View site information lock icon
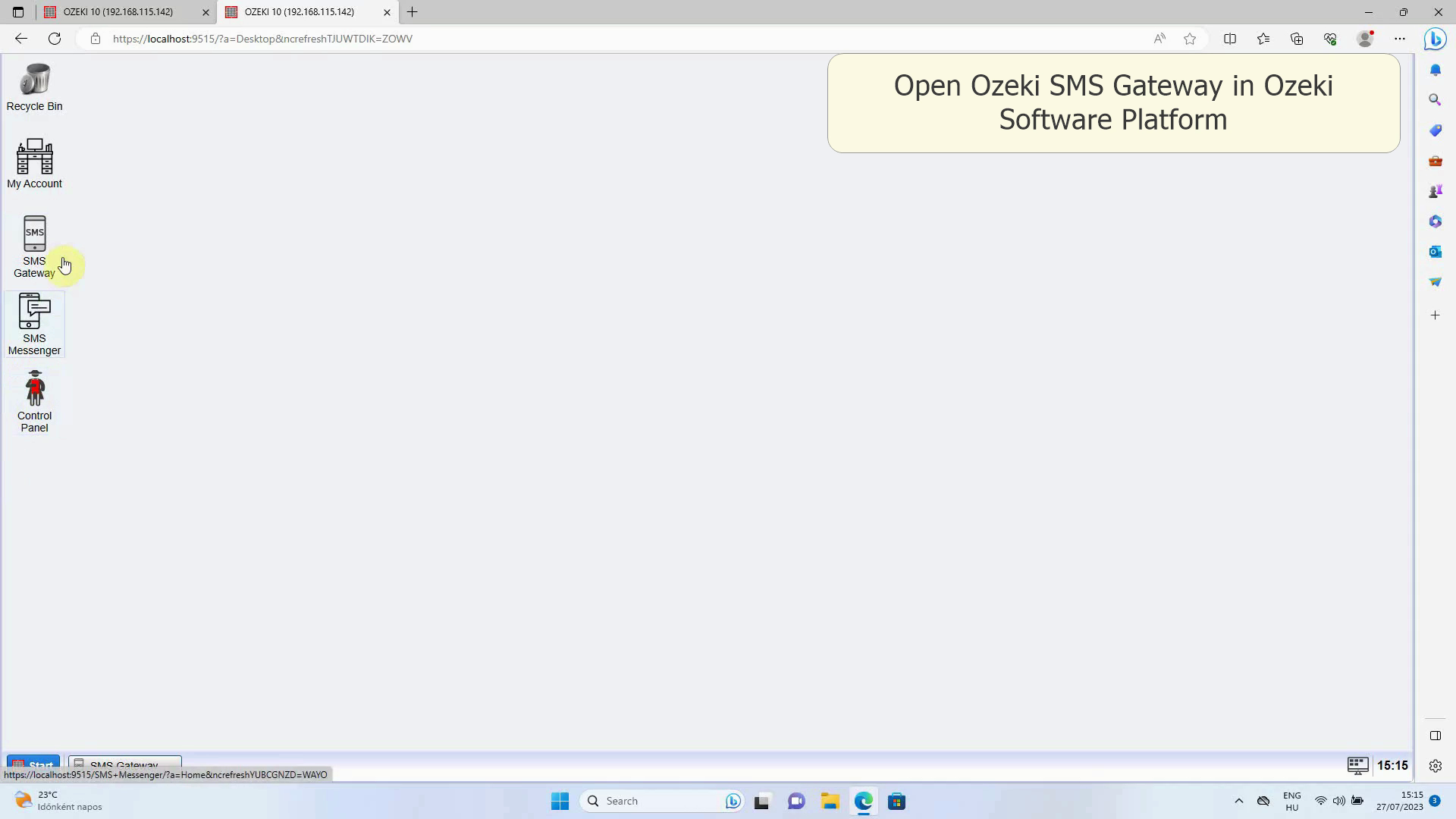Screen dimensions: 1456x819 point(96,39)
